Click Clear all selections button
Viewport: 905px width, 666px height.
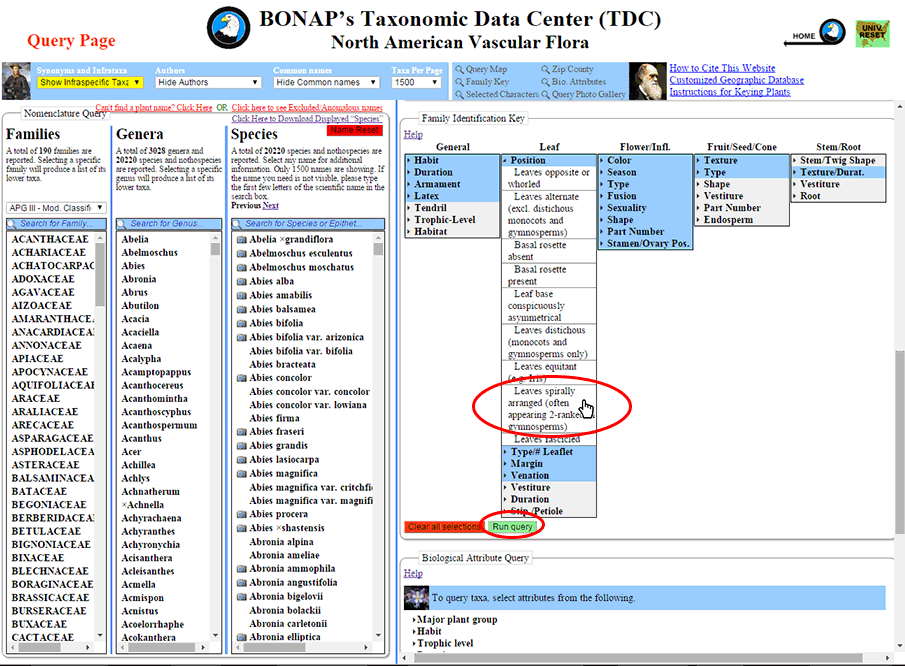(x=444, y=527)
